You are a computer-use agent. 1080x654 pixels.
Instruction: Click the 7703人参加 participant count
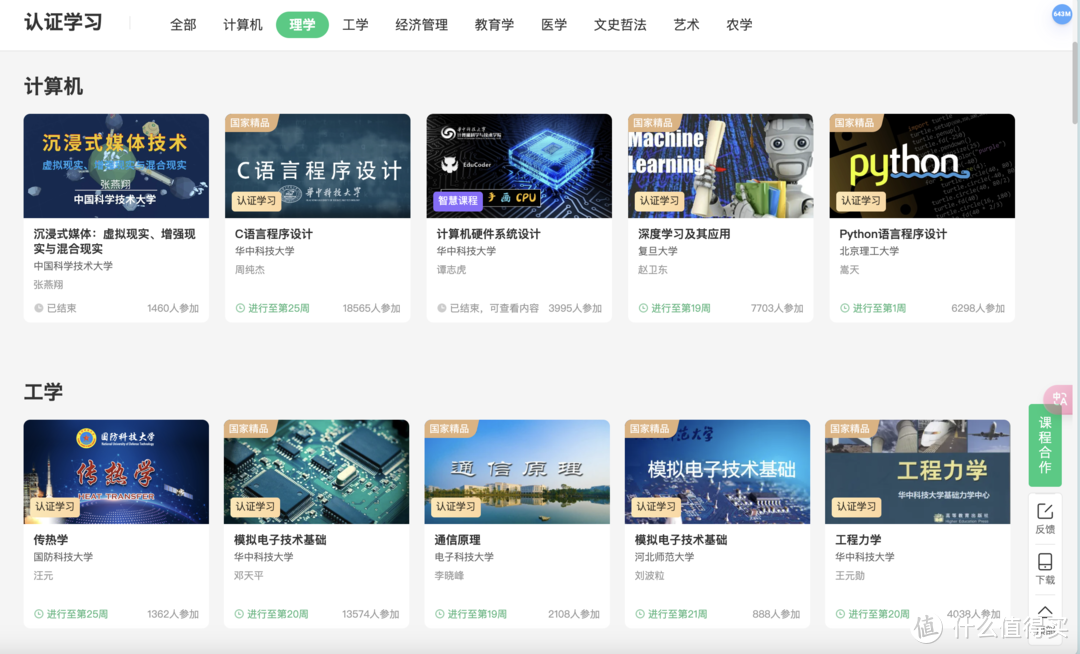[x=777, y=308]
